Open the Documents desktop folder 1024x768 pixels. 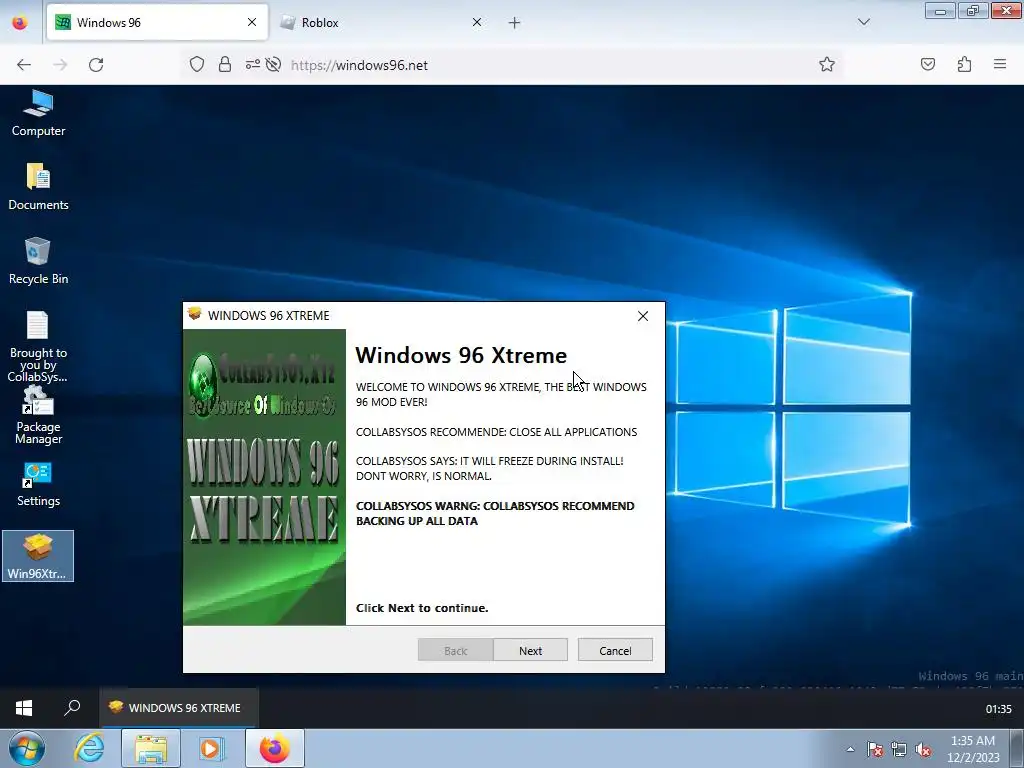pyautogui.click(x=38, y=187)
